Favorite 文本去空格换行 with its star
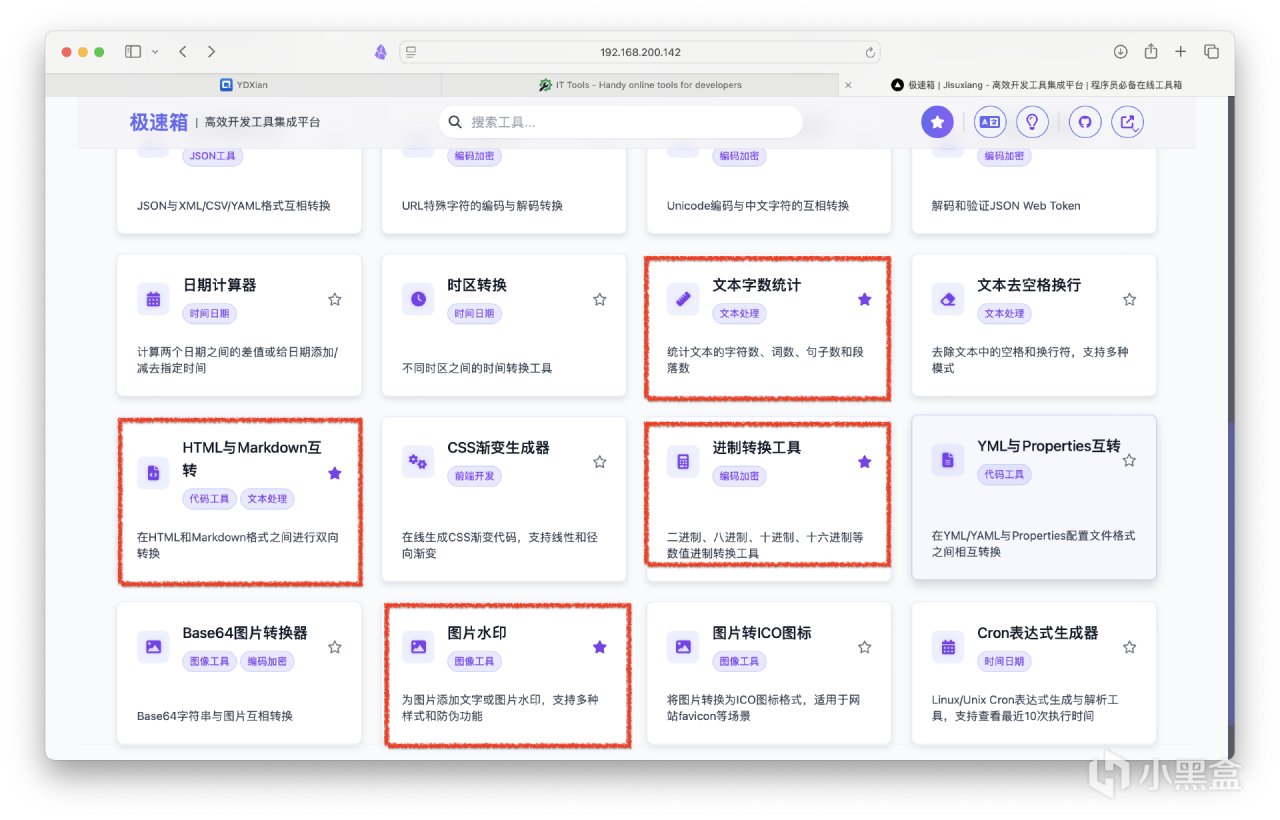The width and height of the screenshot is (1280, 820). point(1130,299)
